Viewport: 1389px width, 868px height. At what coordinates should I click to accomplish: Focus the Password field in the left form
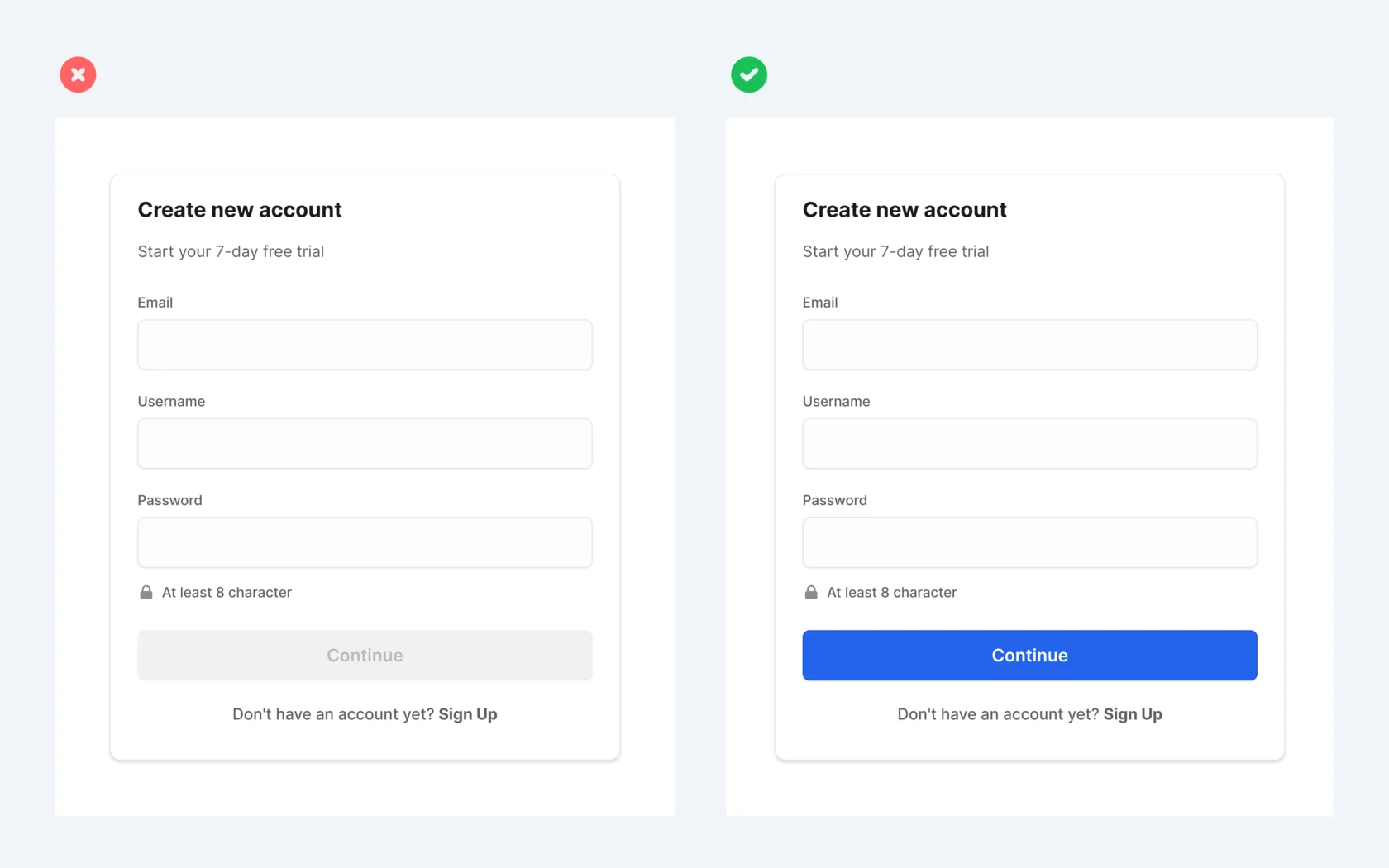pyautogui.click(x=365, y=542)
